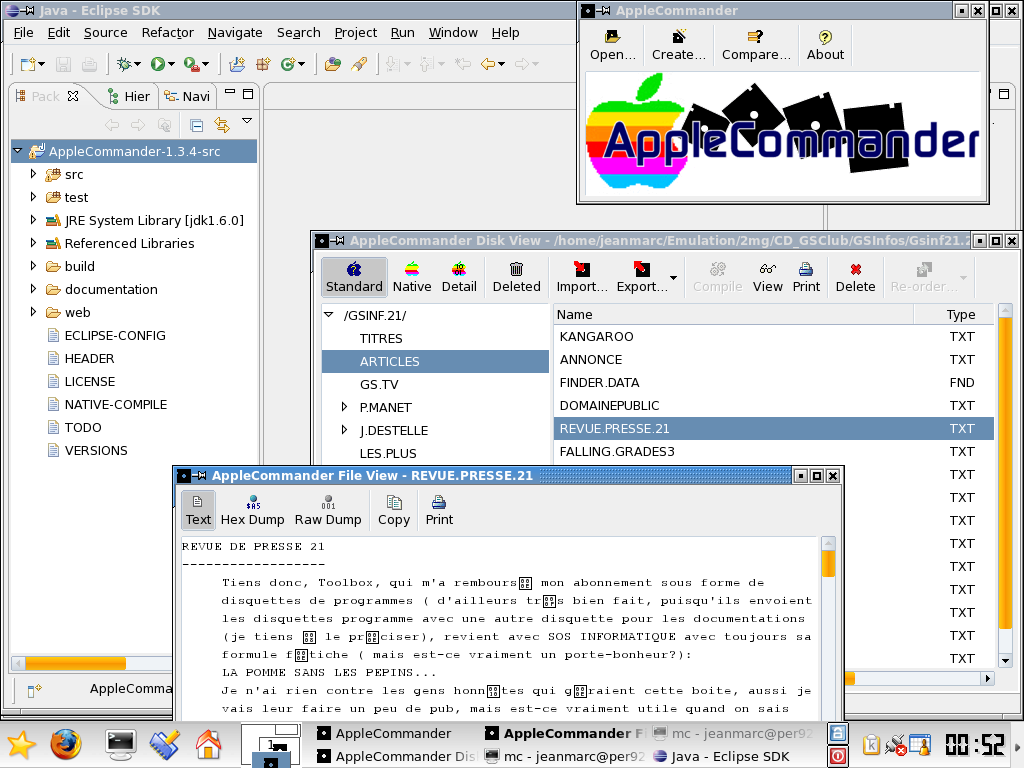Viewport: 1024px width, 768px height.
Task: Click the Open Type icon in Eclipse
Action: (x=332, y=64)
